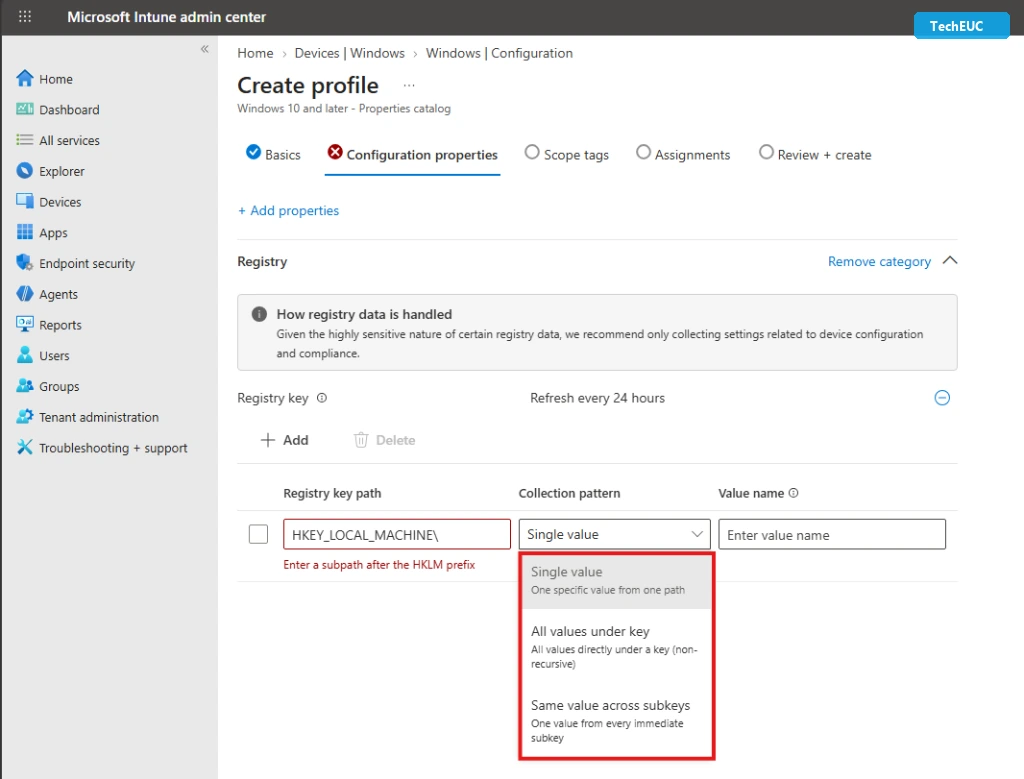Click the Registry key path column header
The width and height of the screenshot is (1024, 779).
click(x=332, y=493)
